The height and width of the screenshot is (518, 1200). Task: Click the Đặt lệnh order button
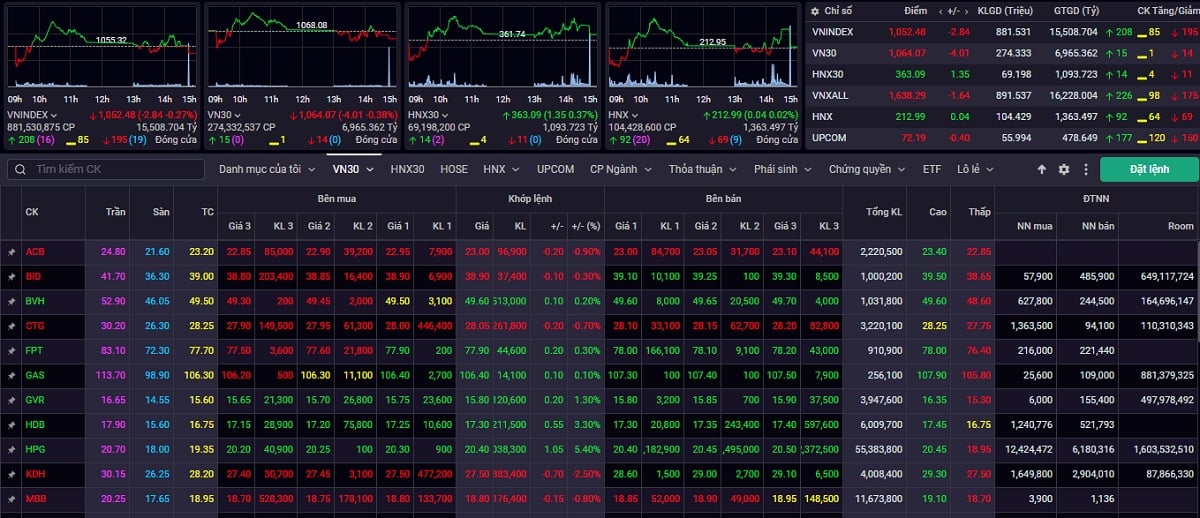tap(1149, 169)
